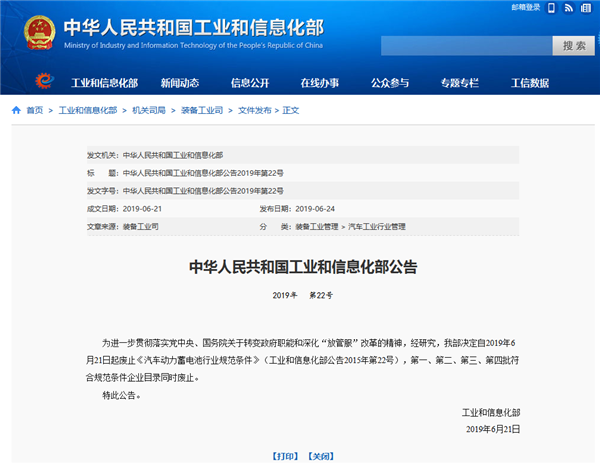Viewport: 600px width, 464px height.
Task: Click the sitemap grid icon in header
Action: click(586, 8)
